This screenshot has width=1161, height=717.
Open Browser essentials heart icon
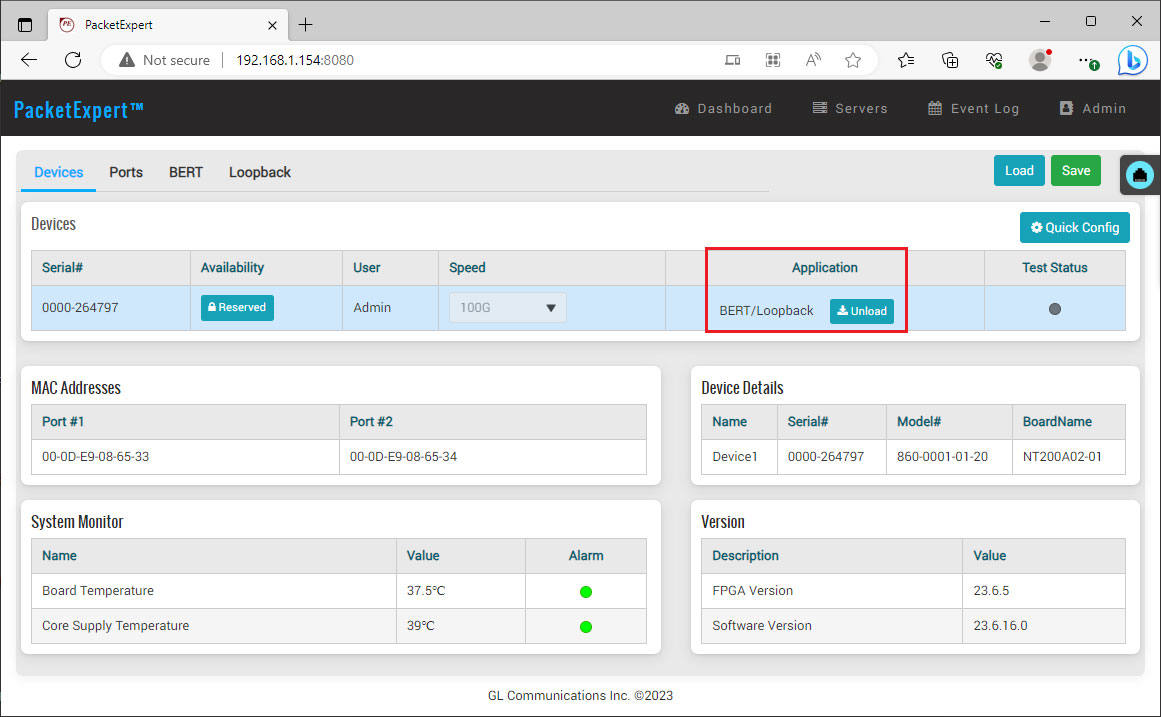994,60
